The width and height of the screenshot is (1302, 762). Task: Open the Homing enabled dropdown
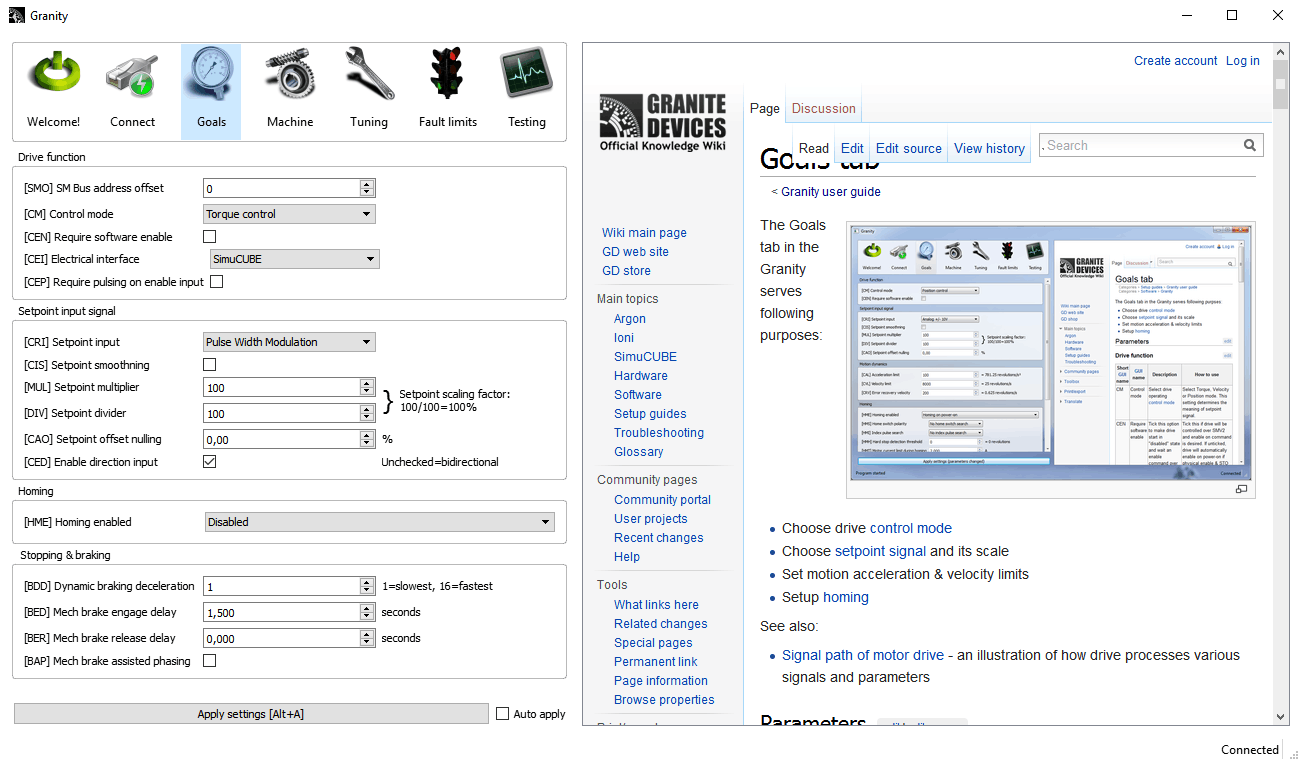379,522
